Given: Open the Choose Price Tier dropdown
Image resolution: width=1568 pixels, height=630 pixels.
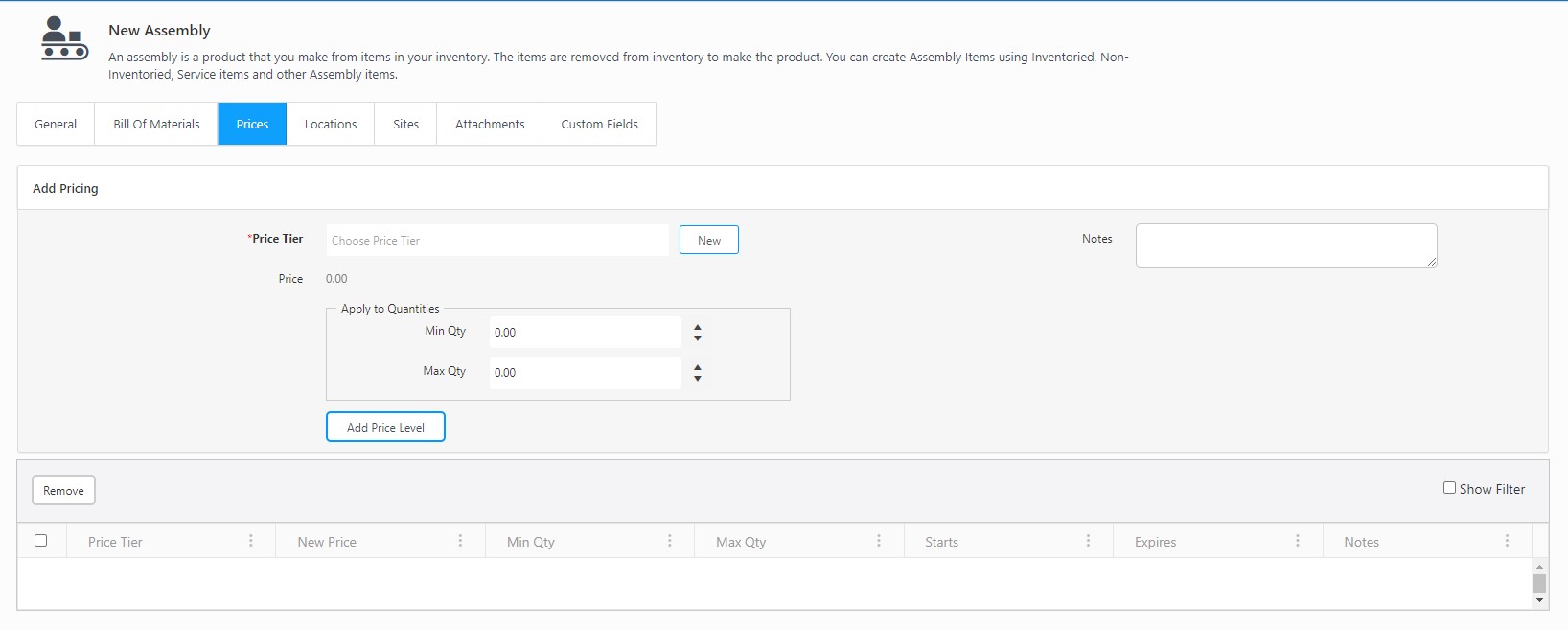Looking at the screenshot, I should coord(496,241).
